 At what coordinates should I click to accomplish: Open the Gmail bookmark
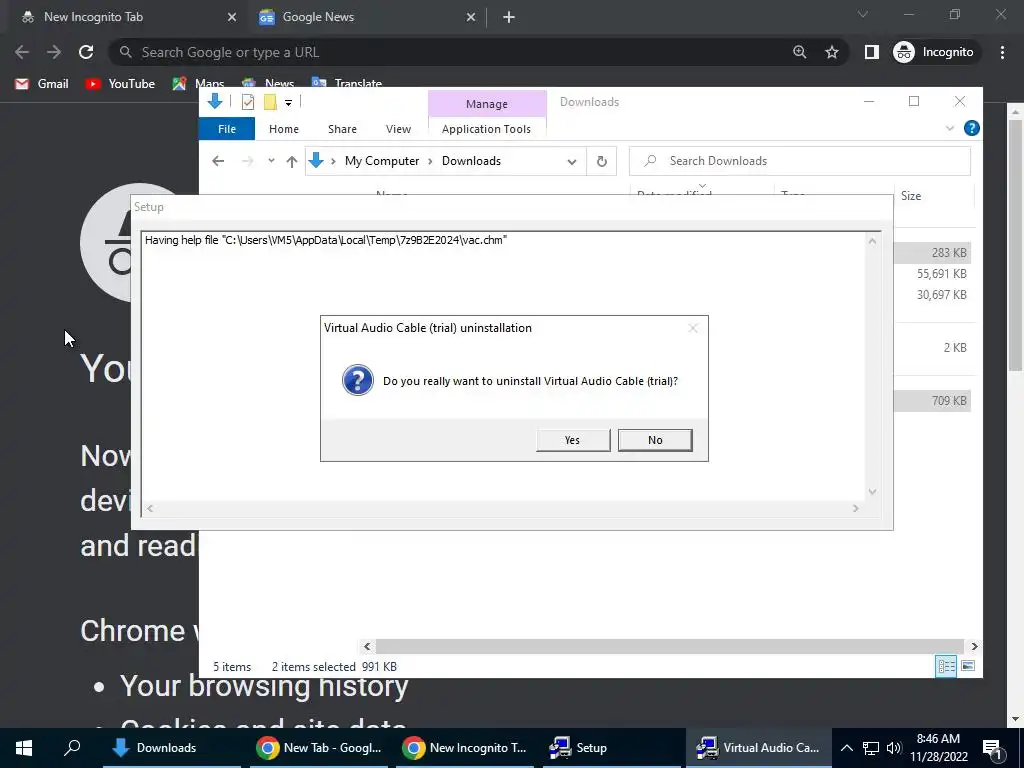(x=42, y=84)
